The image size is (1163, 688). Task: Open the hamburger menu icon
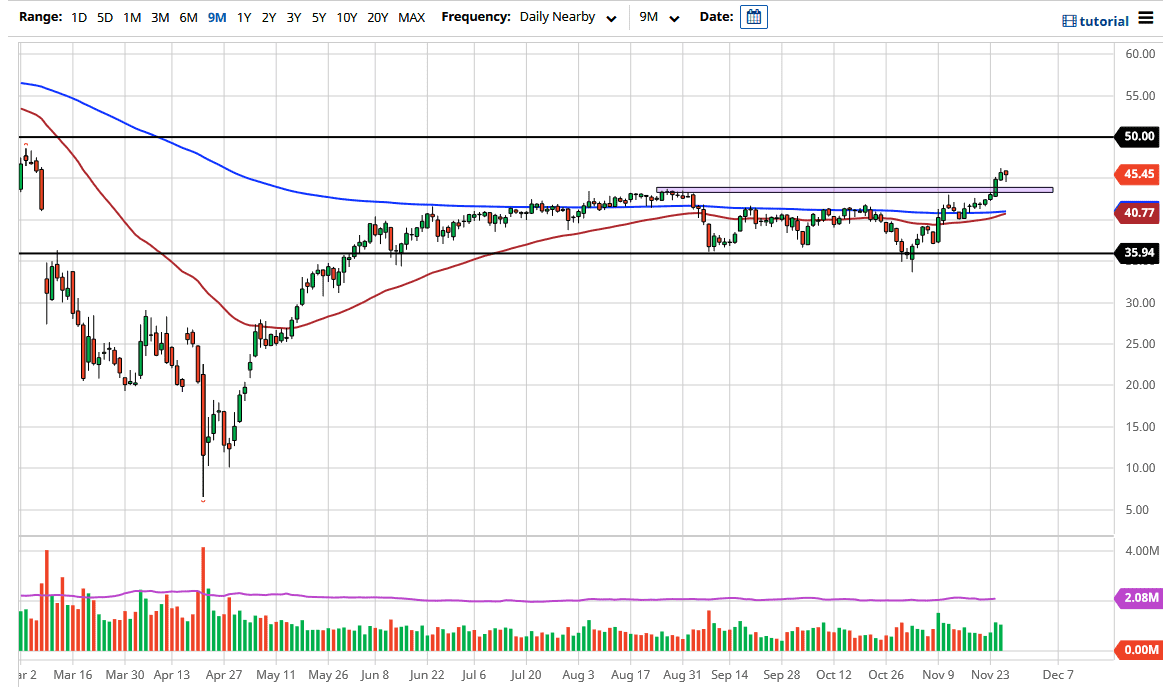pyautogui.click(x=1146, y=20)
